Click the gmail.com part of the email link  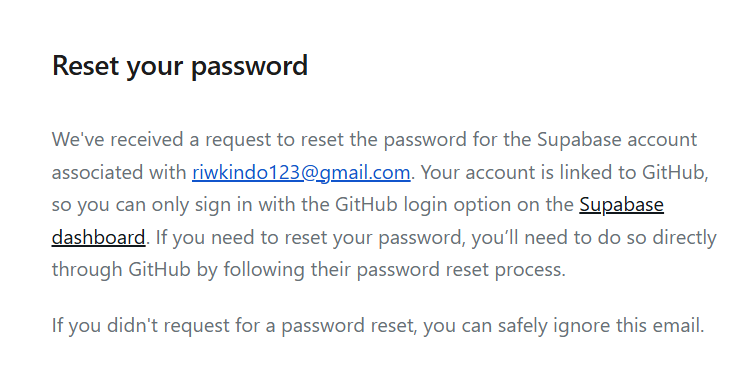(x=364, y=174)
